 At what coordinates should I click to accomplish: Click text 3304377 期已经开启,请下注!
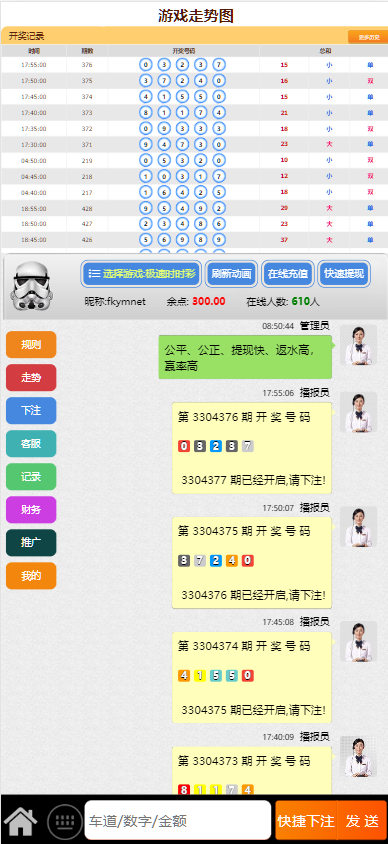pyautogui.click(x=253, y=480)
